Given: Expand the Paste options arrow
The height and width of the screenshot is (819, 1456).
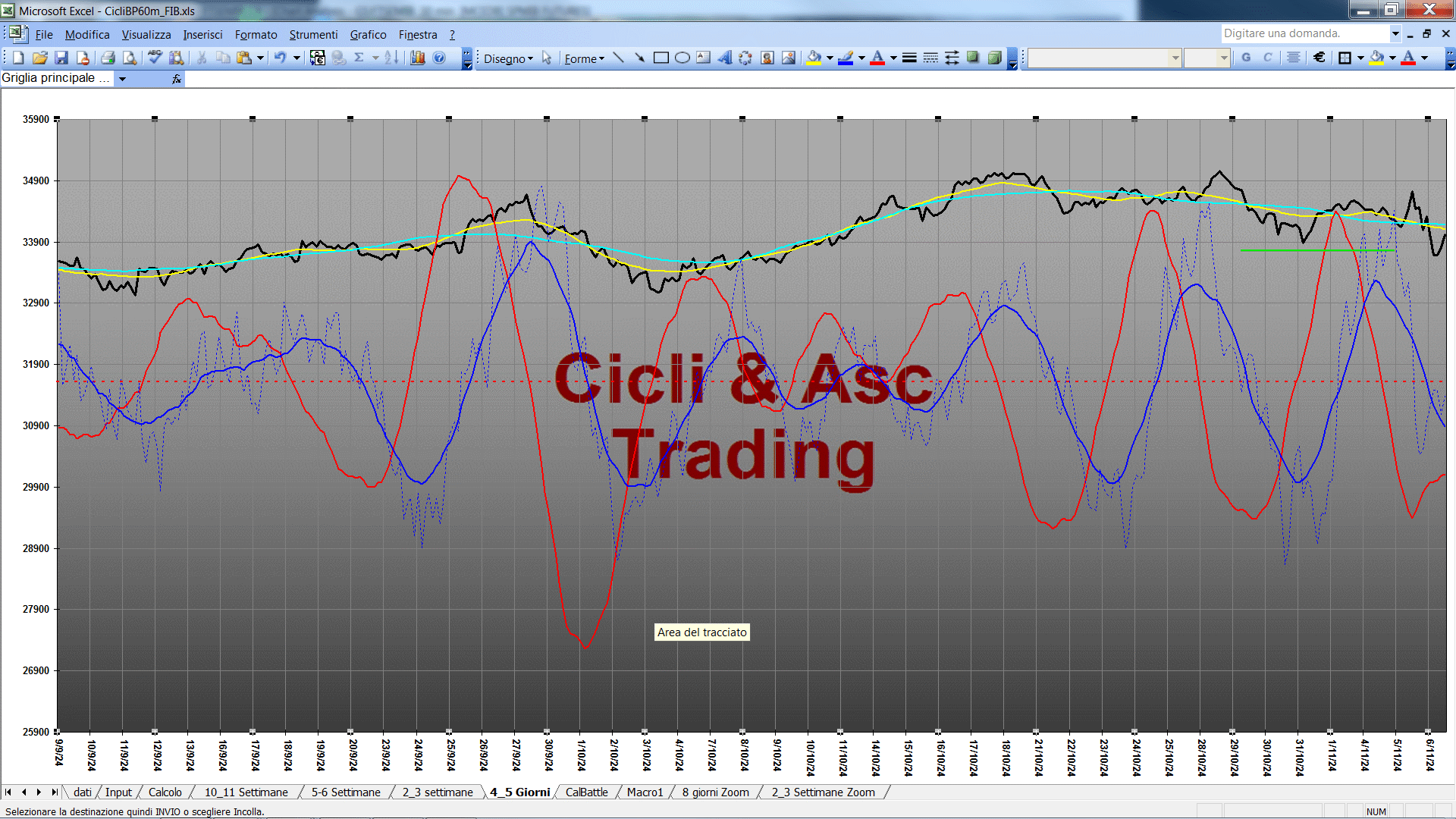Looking at the screenshot, I should [x=260, y=58].
